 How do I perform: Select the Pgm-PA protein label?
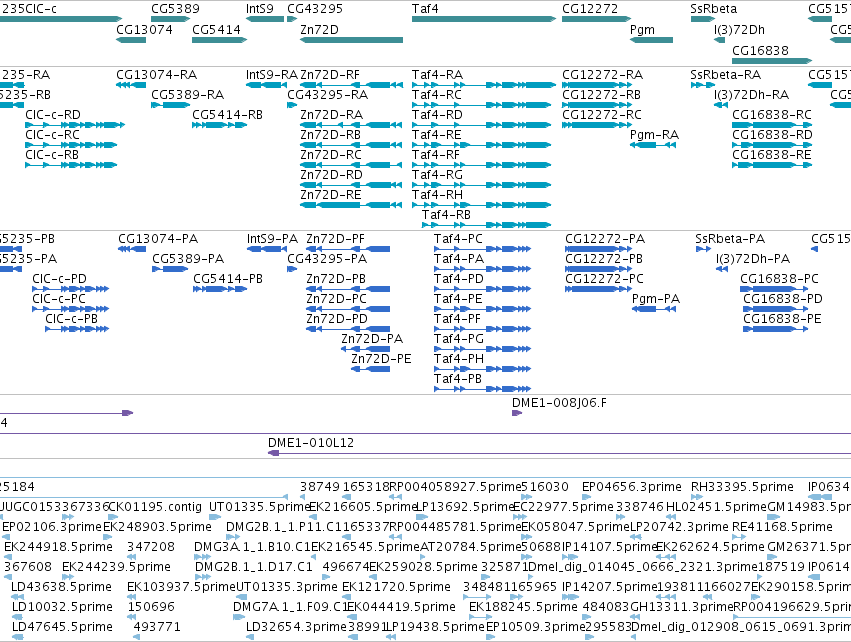pyautogui.click(x=656, y=298)
